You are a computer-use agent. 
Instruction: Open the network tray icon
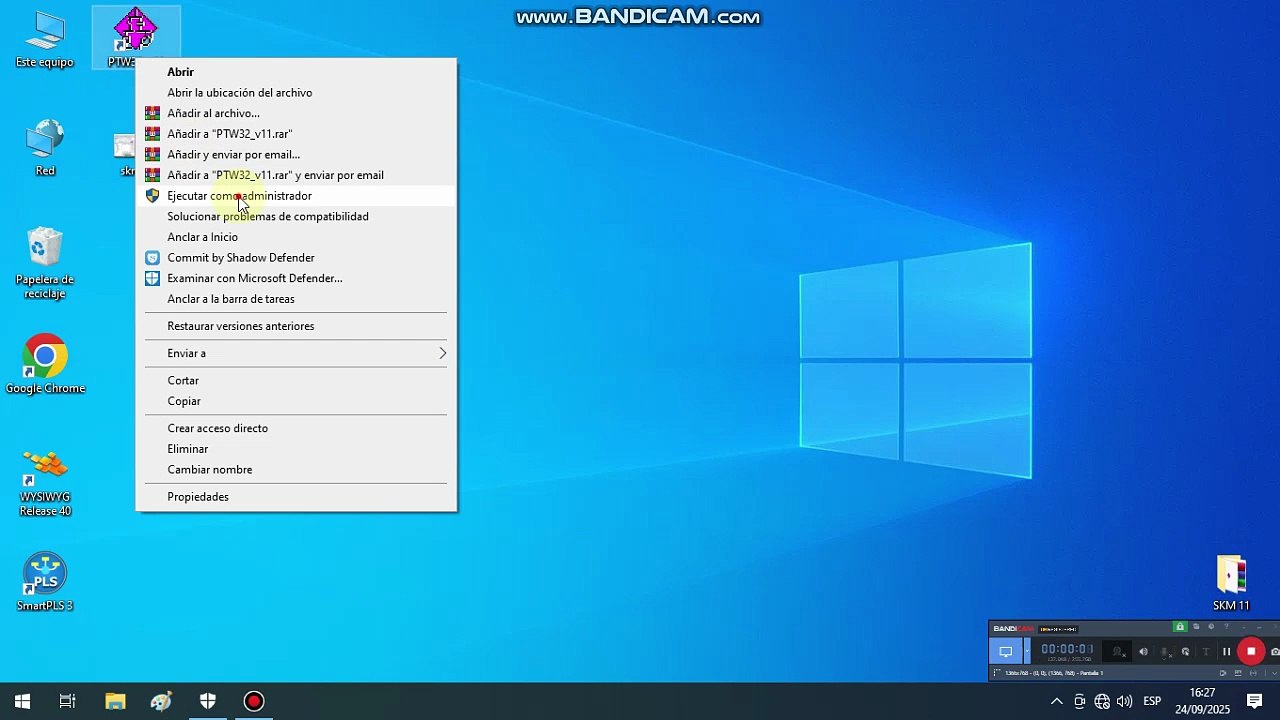pos(1102,702)
